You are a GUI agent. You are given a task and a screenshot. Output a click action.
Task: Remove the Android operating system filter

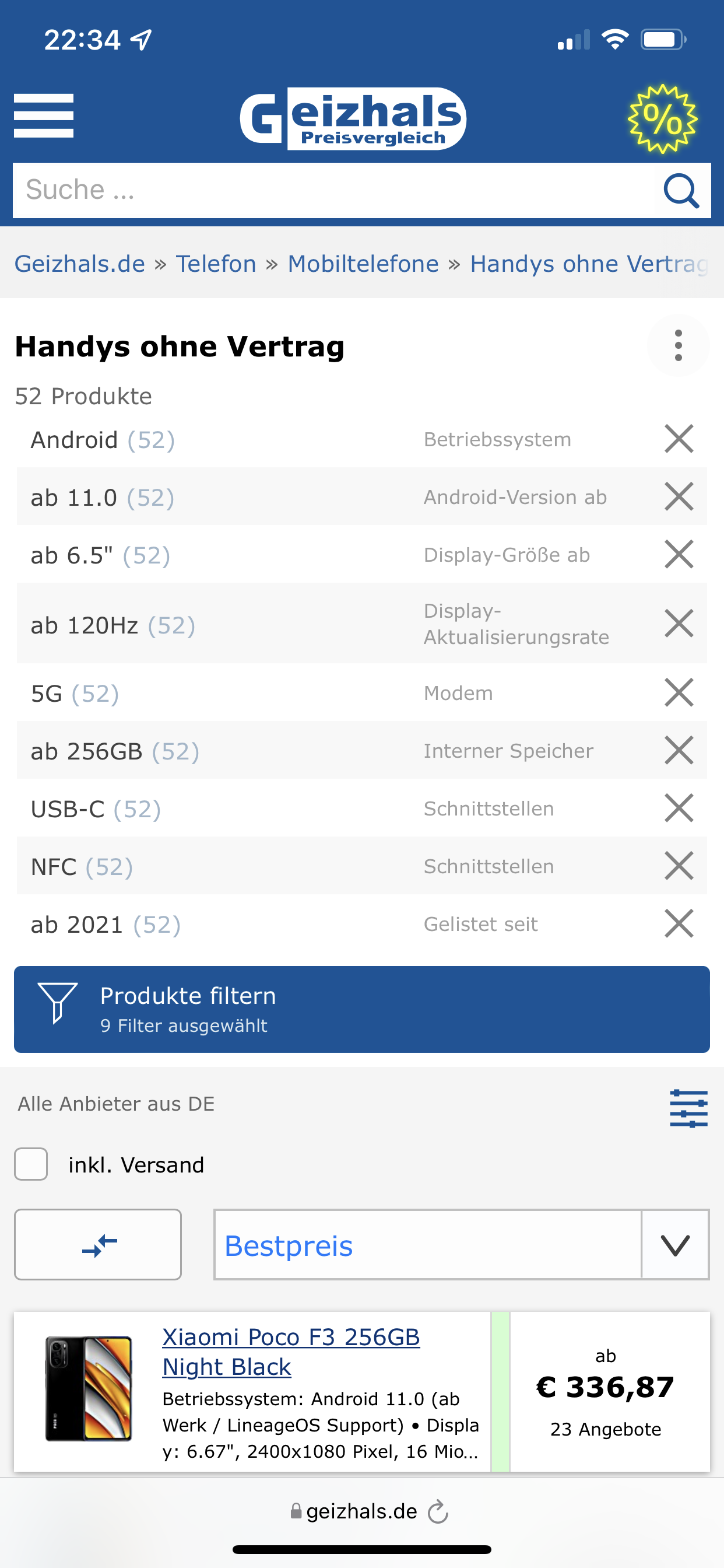click(x=679, y=439)
